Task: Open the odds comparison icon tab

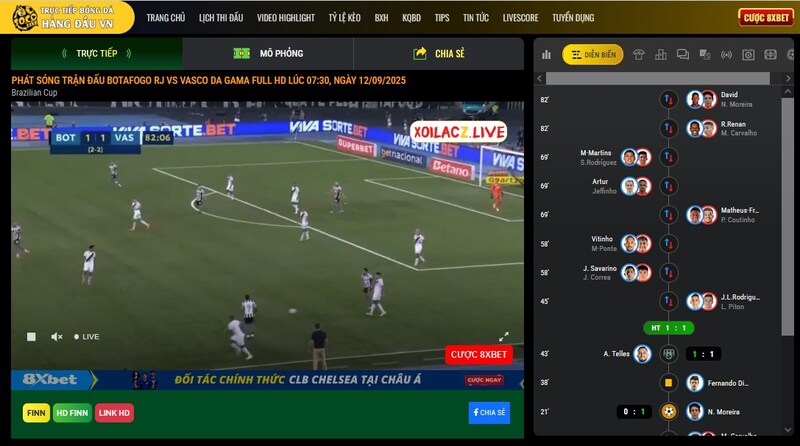Action: tap(705, 55)
